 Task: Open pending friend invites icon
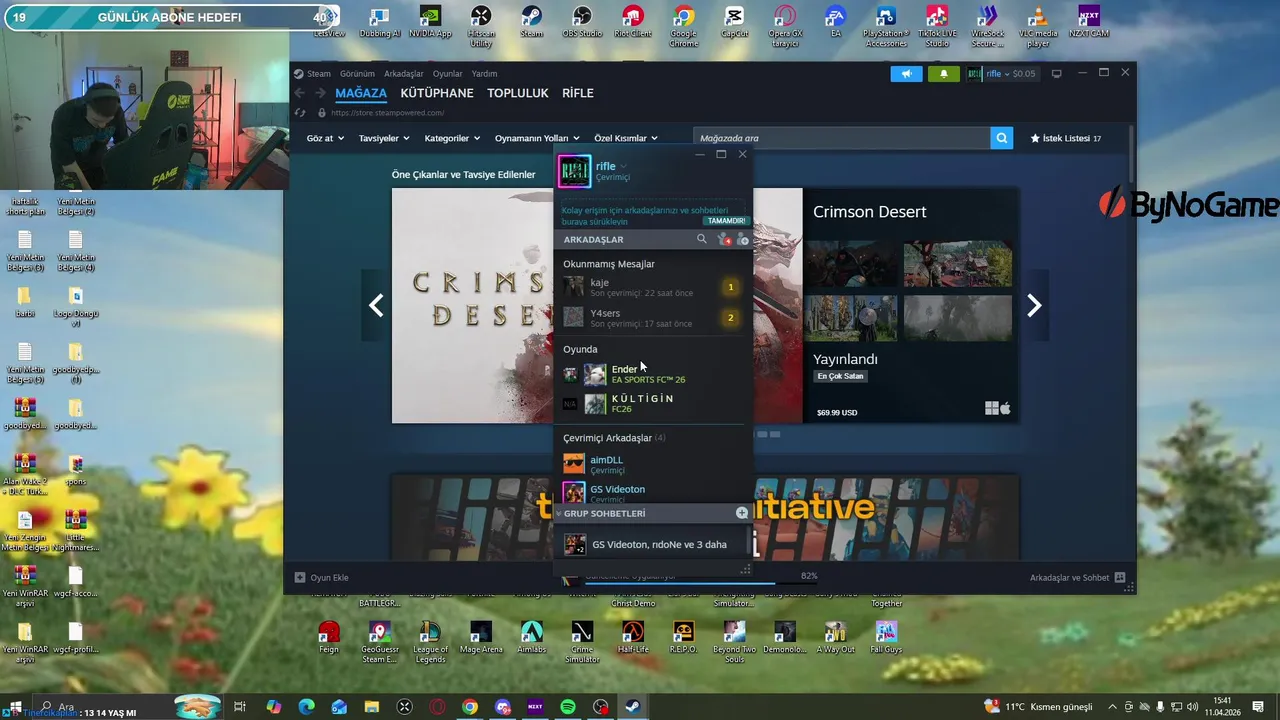coord(724,239)
